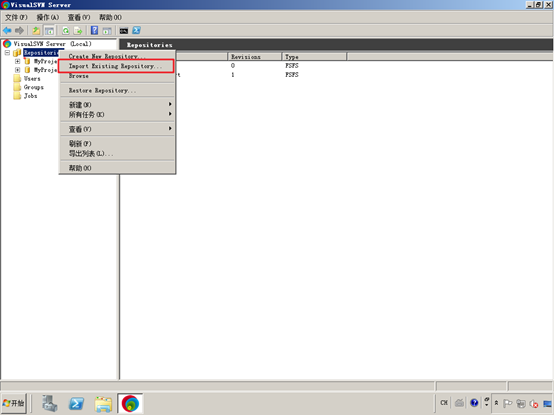Click the network tray icon
Image resolution: width=554 pixels, height=415 pixels.
pos(521,403)
